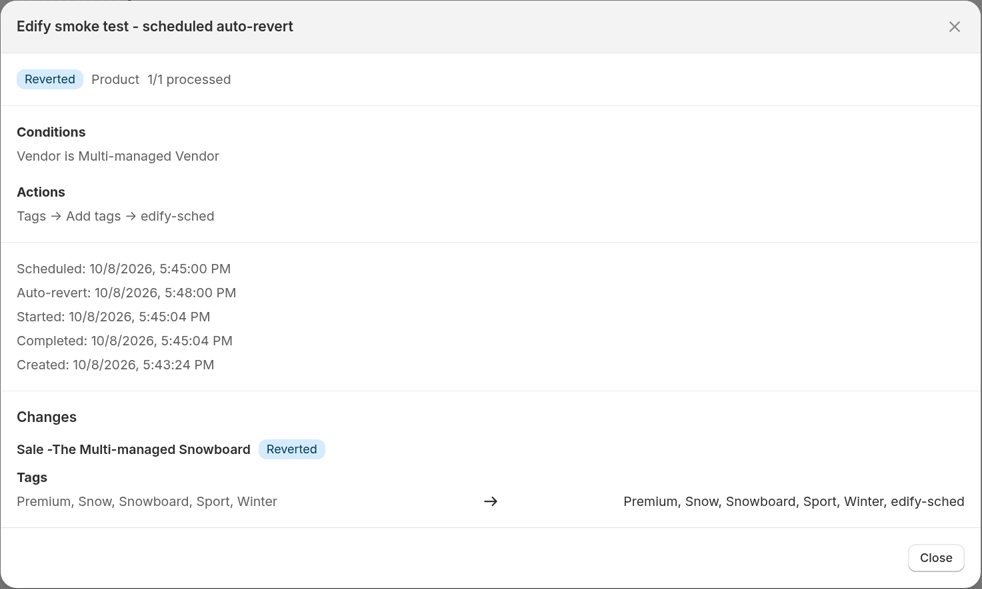Click Sale -The Multi-managed Snowboard product name
The height and width of the screenshot is (589, 982).
tap(133, 449)
